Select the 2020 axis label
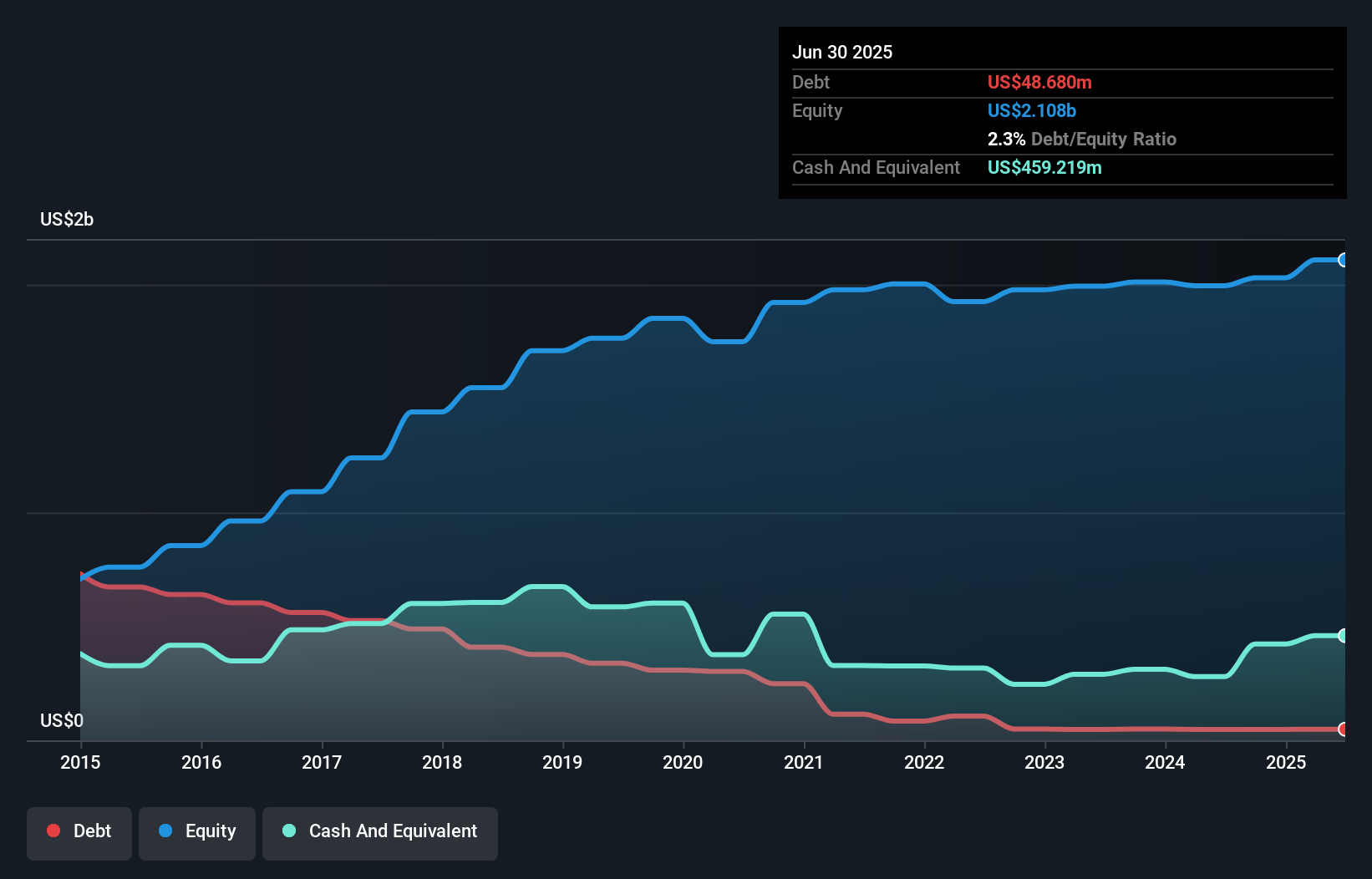Image resolution: width=1372 pixels, height=879 pixels. (x=683, y=762)
